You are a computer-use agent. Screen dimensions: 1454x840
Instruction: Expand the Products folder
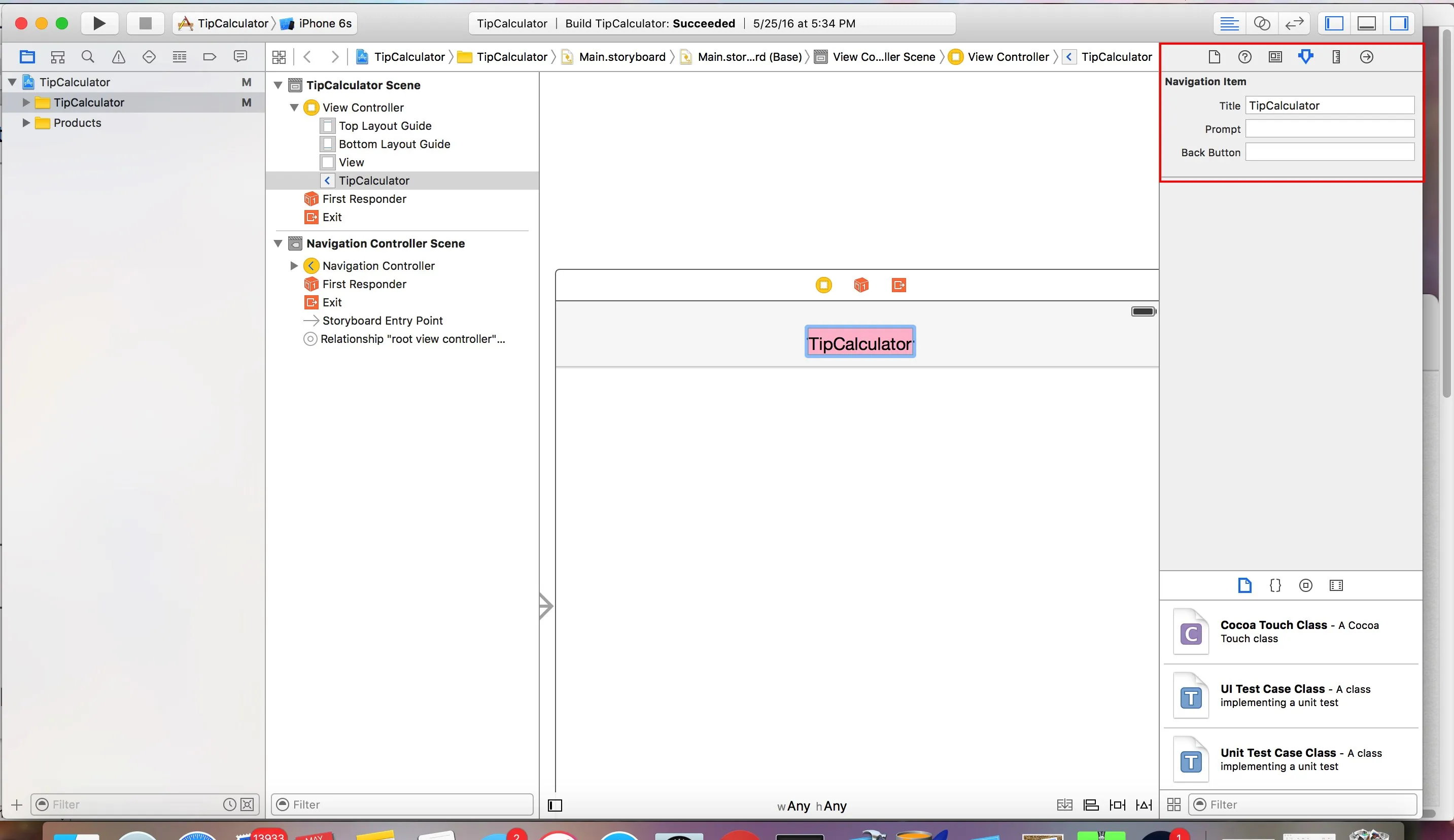click(x=26, y=123)
